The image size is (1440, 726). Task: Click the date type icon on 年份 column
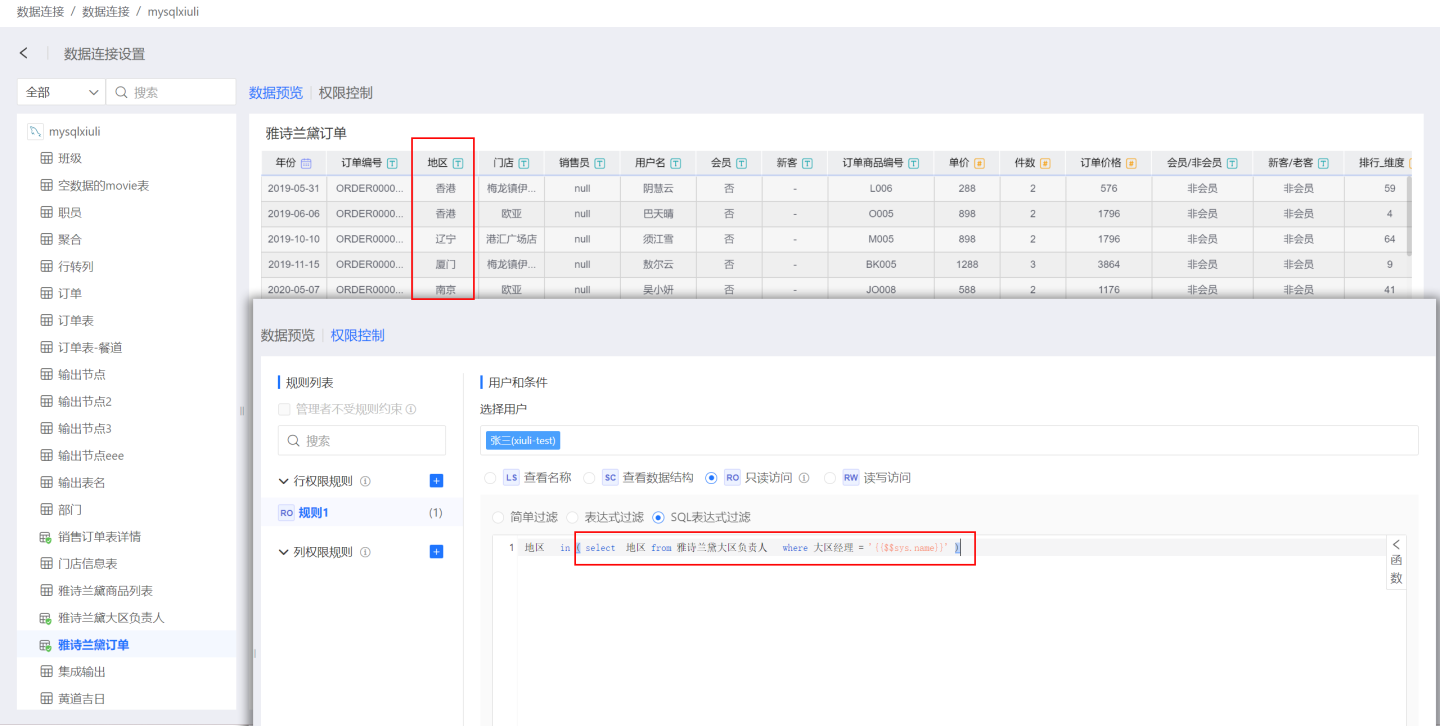point(306,163)
